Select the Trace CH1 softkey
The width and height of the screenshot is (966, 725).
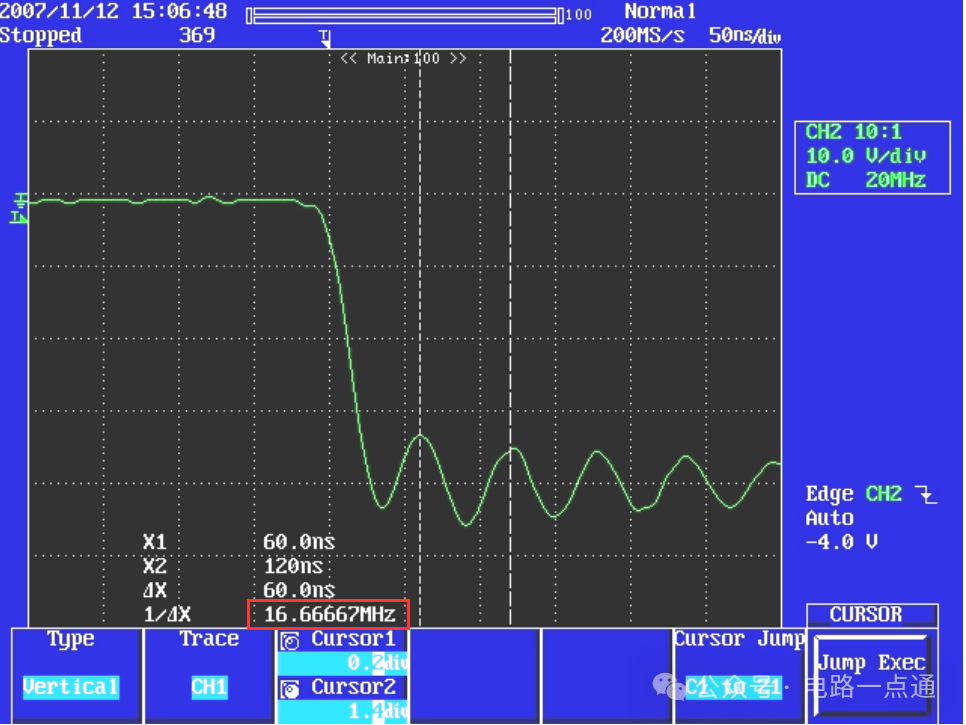209,676
